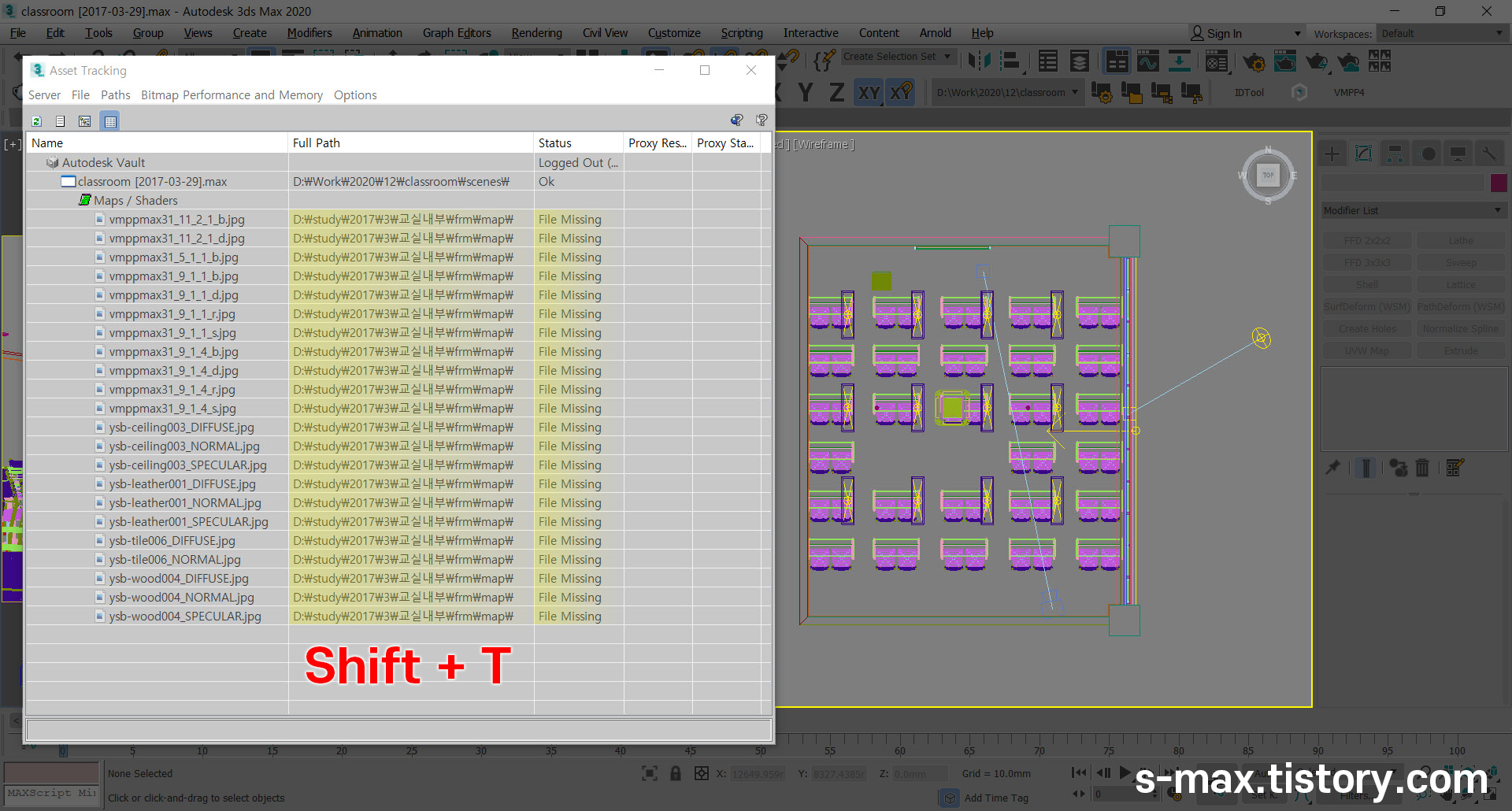Open the Hierarchy command panel tab
Image resolution: width=1512 pixels, height=811 pixels.
[1395, 154]
